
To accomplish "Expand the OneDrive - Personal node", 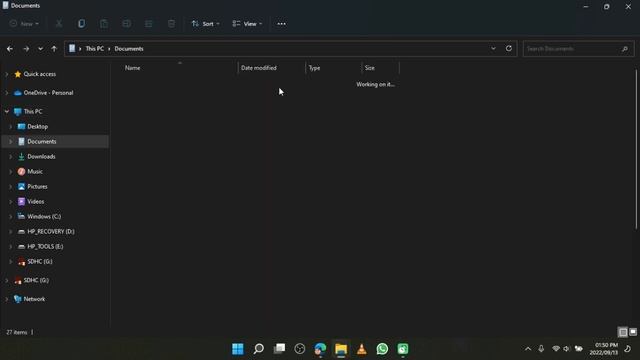I will pyautogui.click(x=7, y=93).
